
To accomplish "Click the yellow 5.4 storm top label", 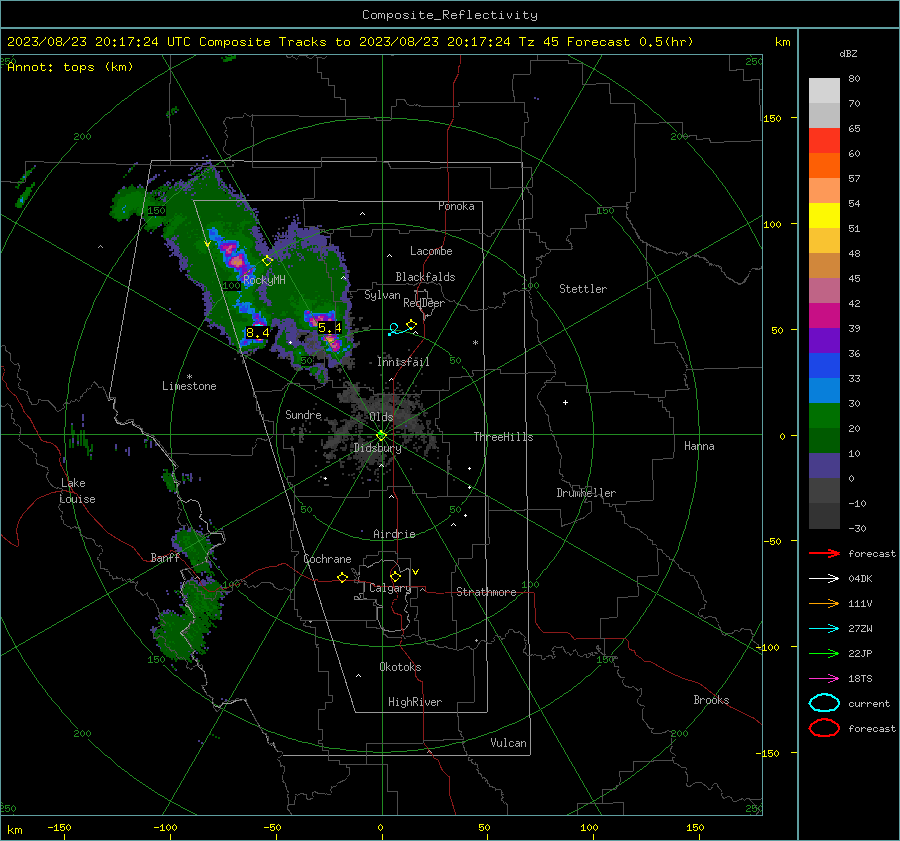I will pyautogui.click(x=330, y=328).
